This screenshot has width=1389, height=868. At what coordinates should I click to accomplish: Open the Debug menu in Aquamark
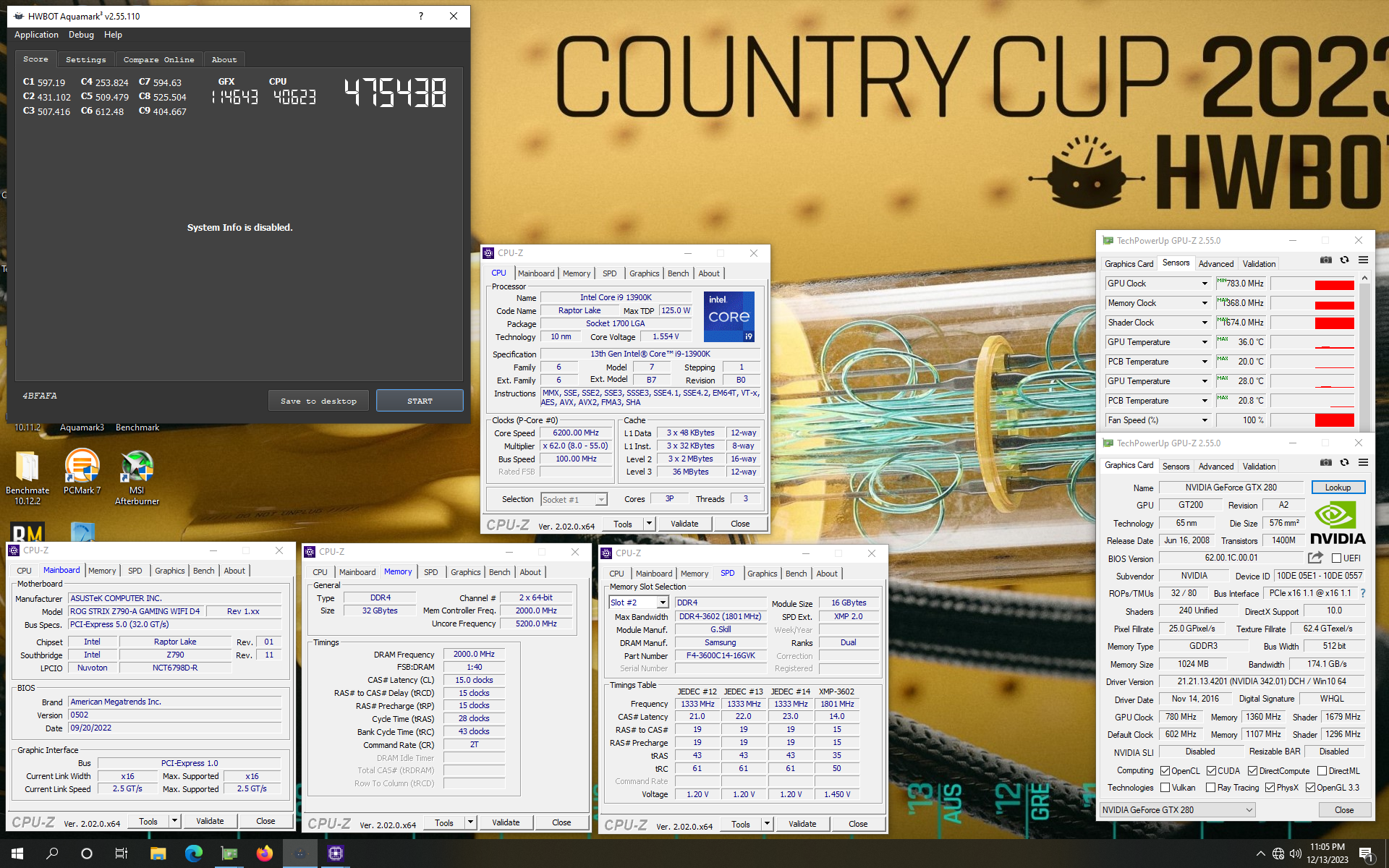[81, 35]
